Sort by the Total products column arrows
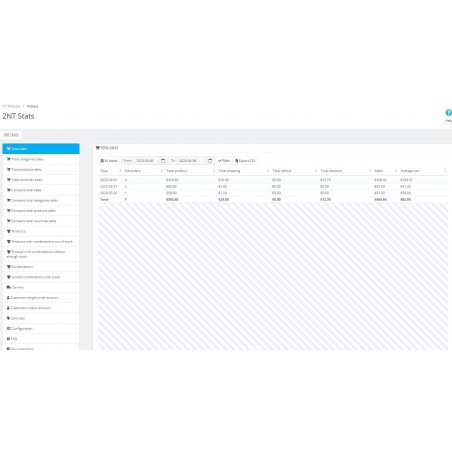 pos(214,171)
